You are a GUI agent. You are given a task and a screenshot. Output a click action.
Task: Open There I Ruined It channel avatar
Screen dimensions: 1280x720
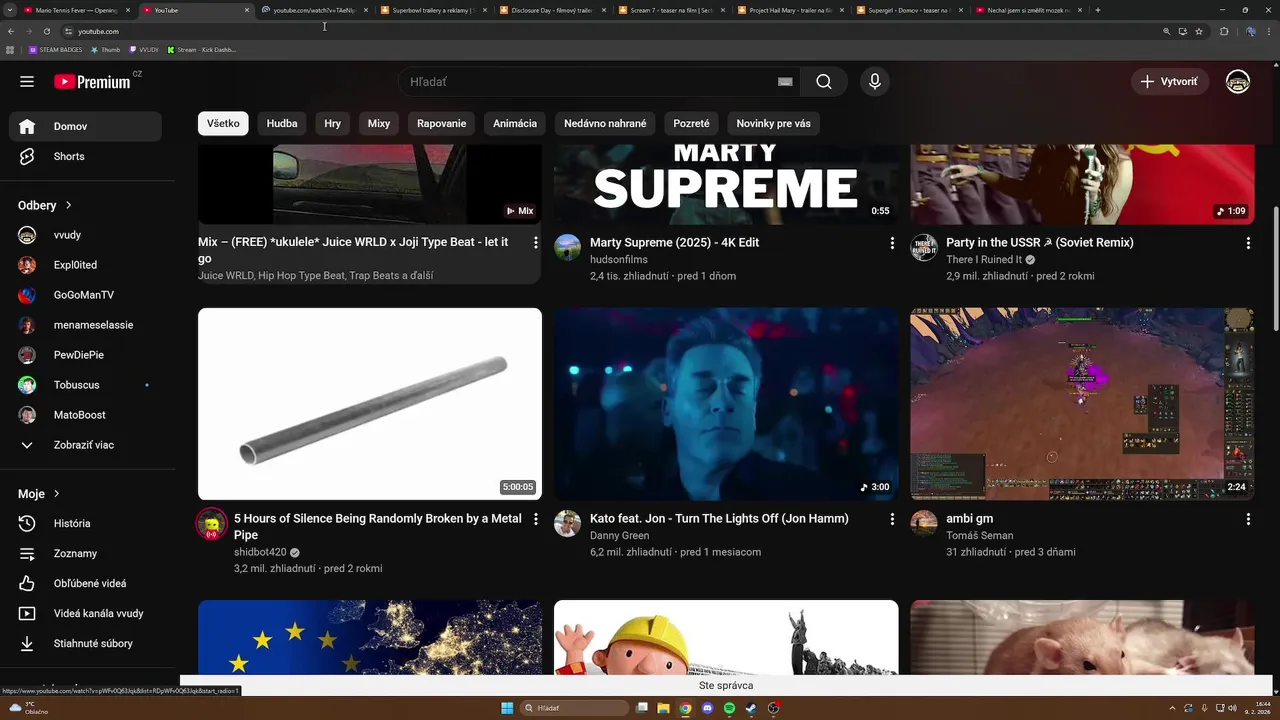(924, 247)
